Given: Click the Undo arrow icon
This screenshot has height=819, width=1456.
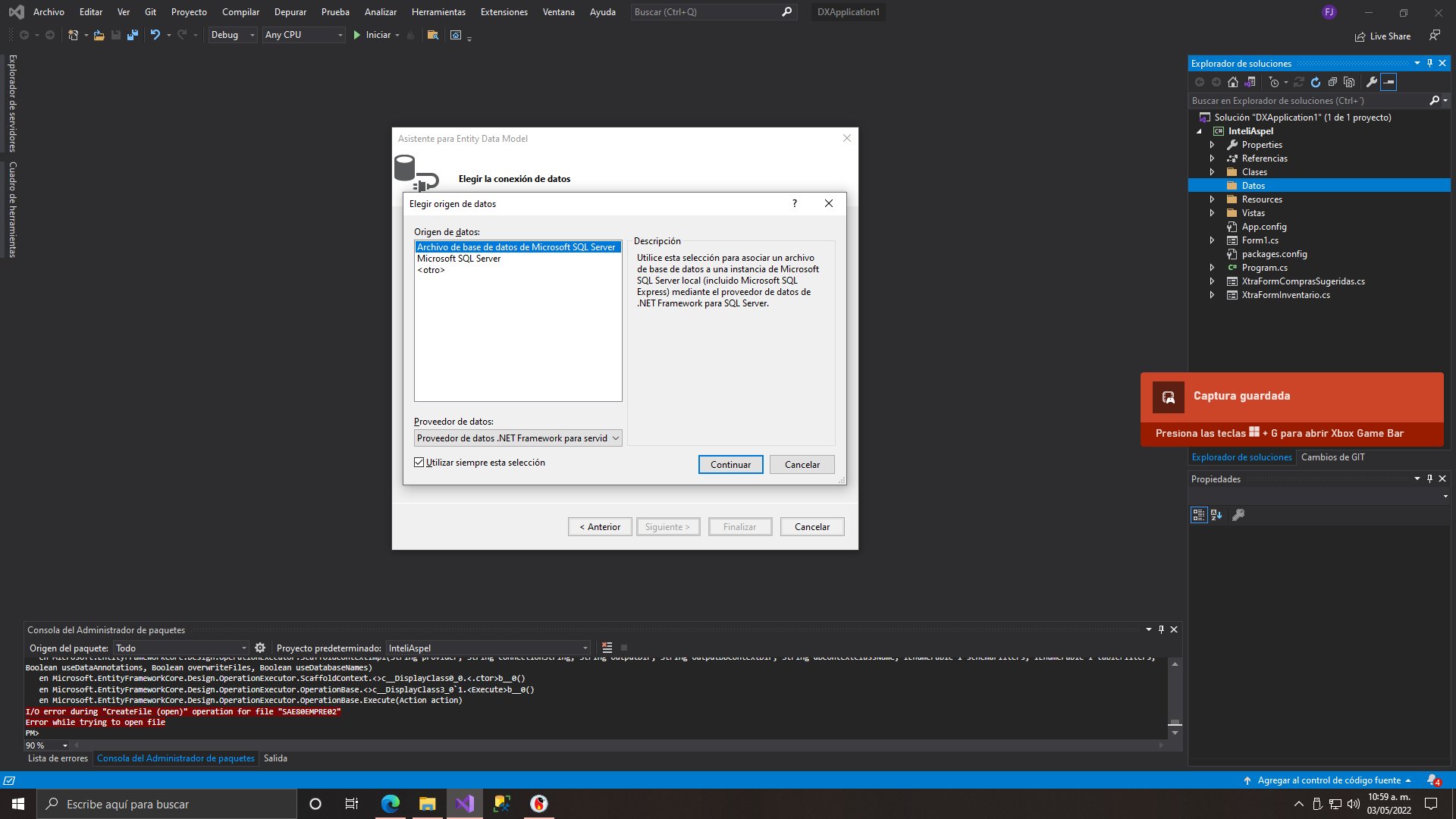Looking at the screenshot, I should tap(155, 35).
